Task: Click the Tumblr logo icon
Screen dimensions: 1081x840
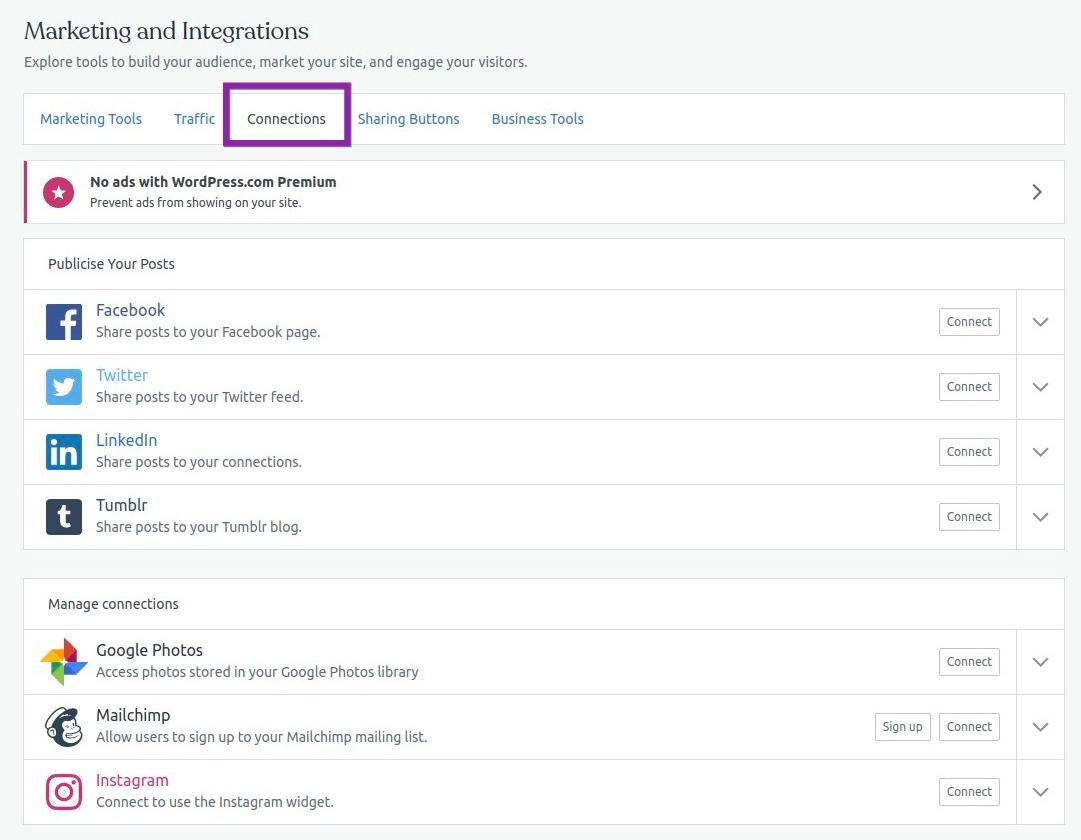Action: [x=63, y=517]
